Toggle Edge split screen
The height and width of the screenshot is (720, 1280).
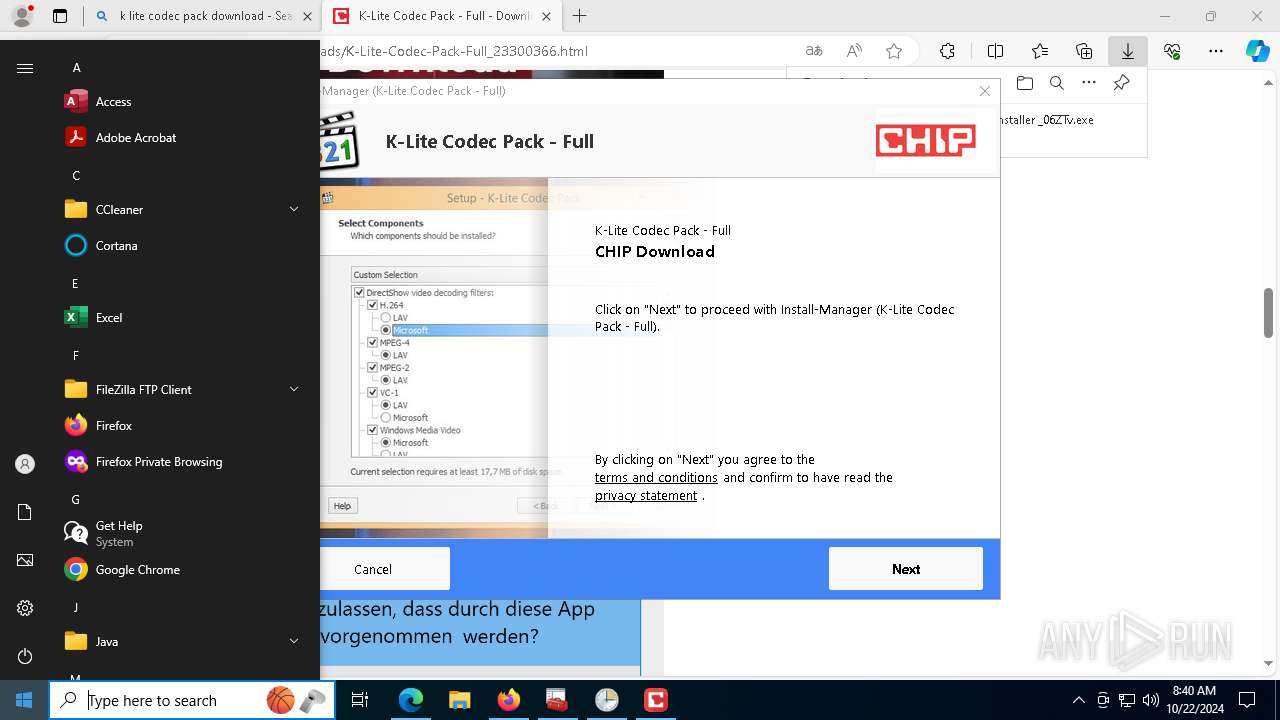coord(995,51)
